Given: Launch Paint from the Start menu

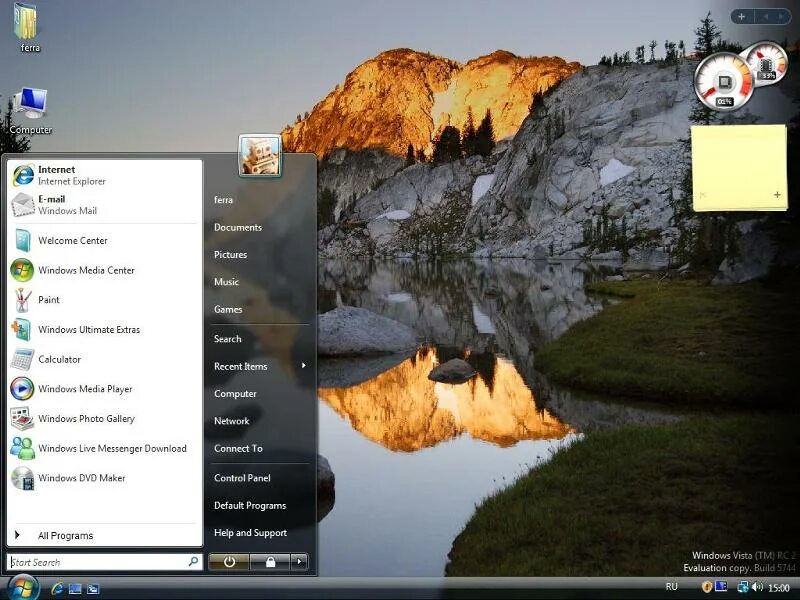Looking at the screenshot, I should [105, 299].
